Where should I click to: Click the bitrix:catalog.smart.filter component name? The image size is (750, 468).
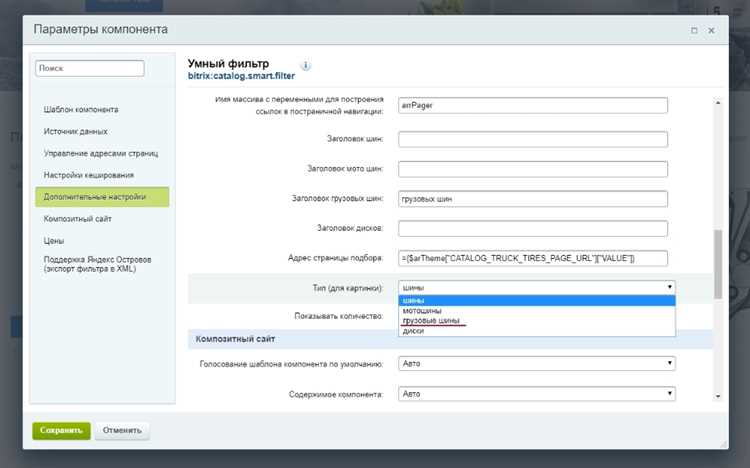click(x=241, y=76)
